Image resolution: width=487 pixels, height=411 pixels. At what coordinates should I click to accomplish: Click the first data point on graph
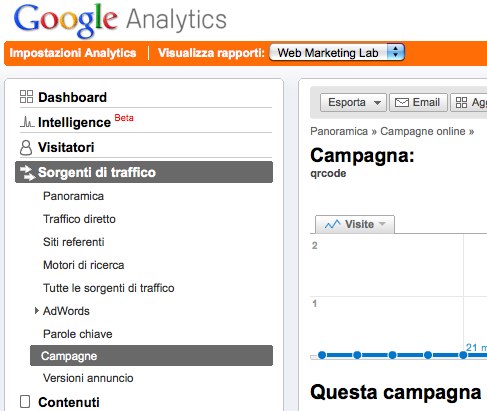[322, 355]
